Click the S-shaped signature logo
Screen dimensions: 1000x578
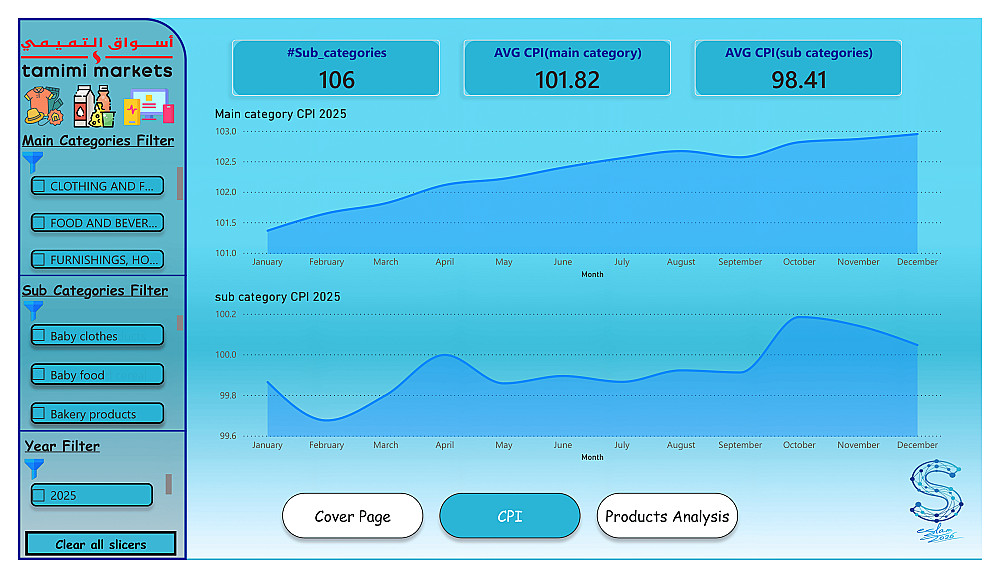pyautogui.click(x=936, y=501)
